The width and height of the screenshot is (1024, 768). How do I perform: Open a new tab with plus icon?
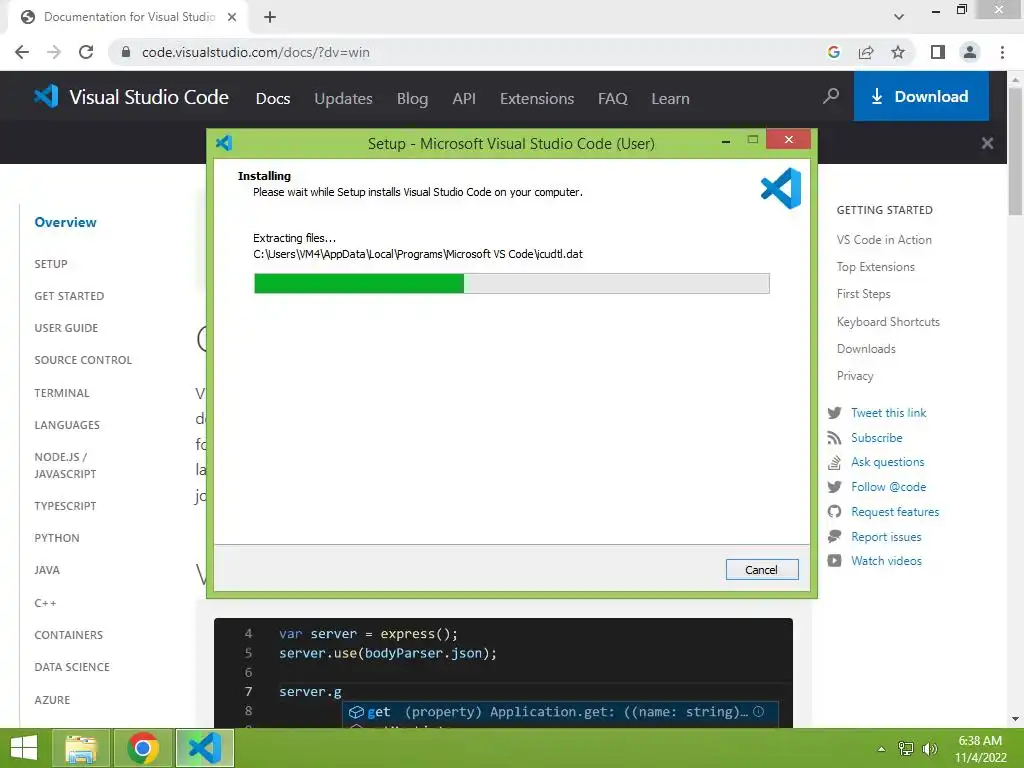pos(270,17)
